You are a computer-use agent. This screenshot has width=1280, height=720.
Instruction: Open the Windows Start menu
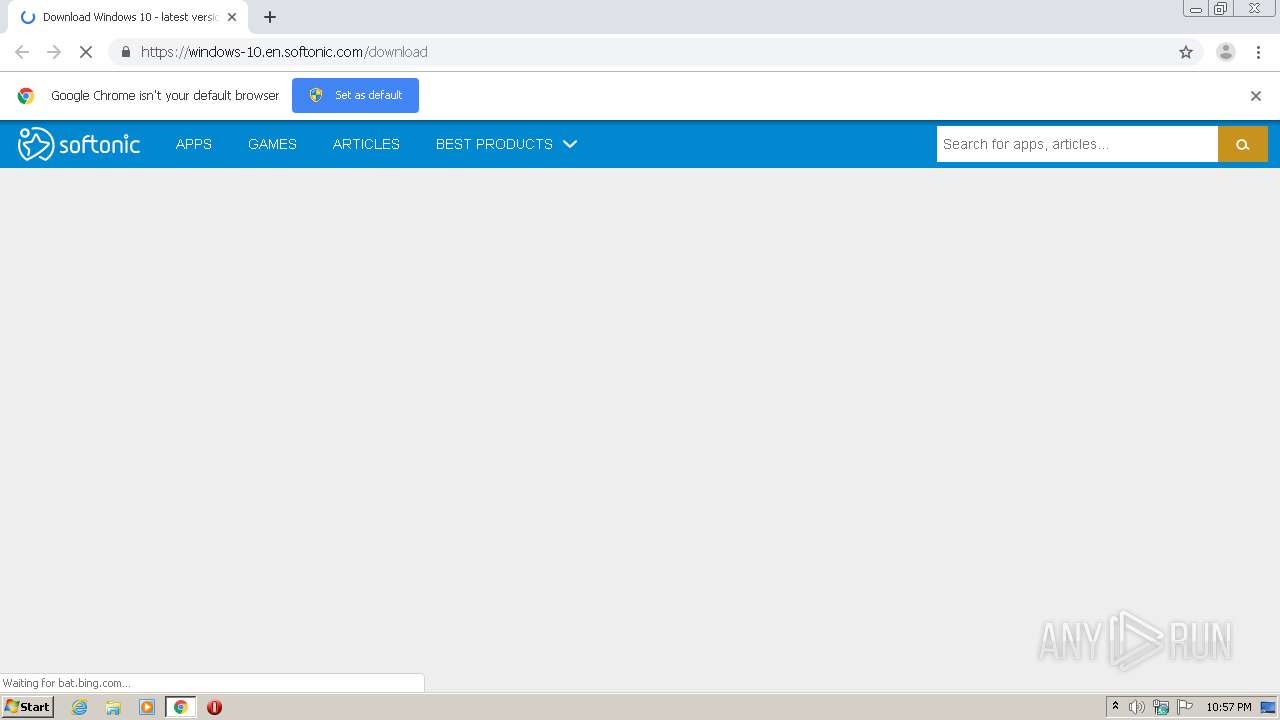point(28,707)
